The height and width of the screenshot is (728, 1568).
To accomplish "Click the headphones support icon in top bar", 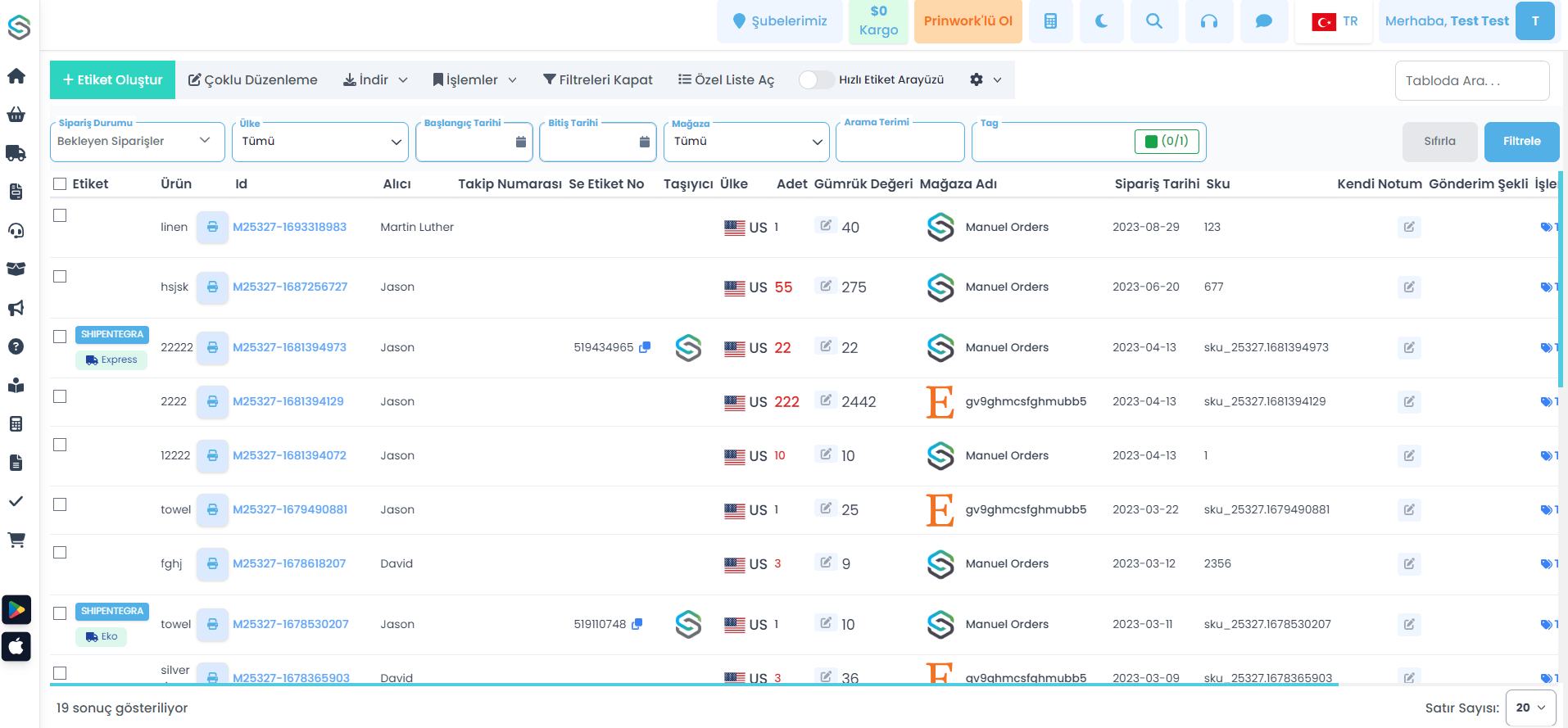I will pyautogui.click(x=1209, y=21).
